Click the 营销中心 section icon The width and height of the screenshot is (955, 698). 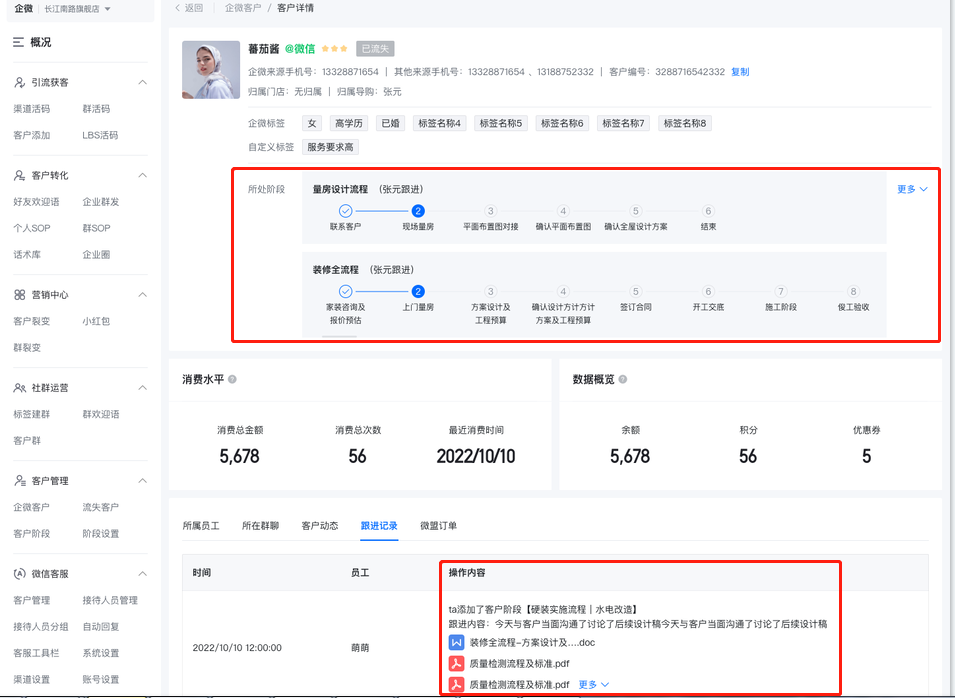(19, 295)
